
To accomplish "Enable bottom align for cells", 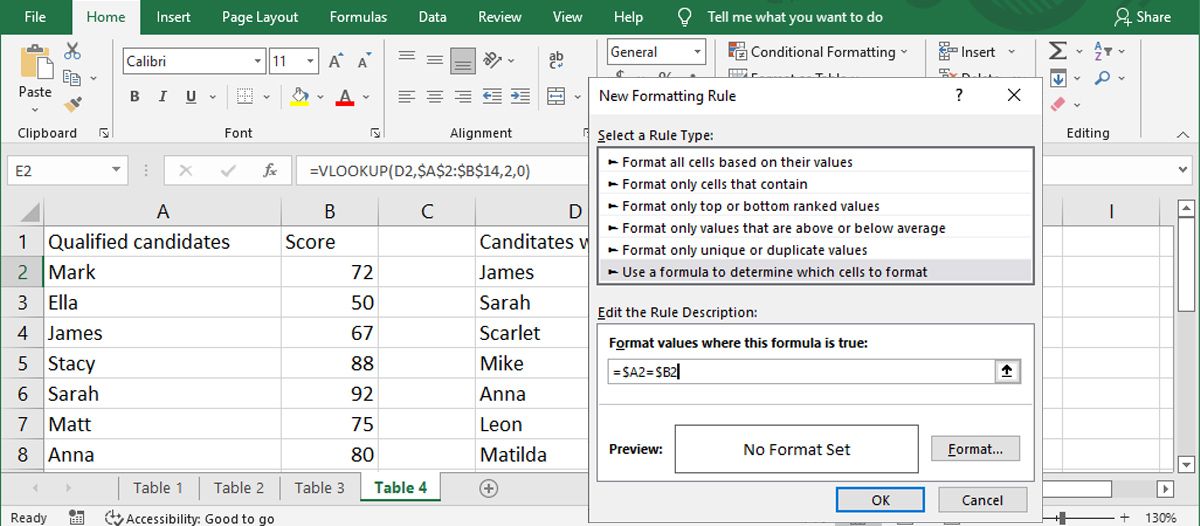I will click(x=462, y=61).
